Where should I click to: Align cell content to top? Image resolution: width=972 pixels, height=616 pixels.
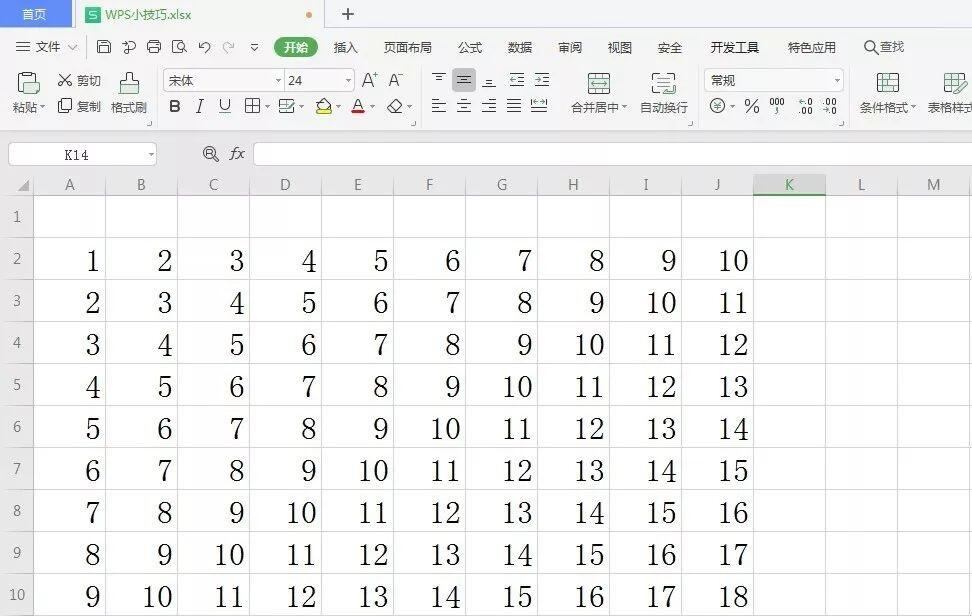(439, 79)
